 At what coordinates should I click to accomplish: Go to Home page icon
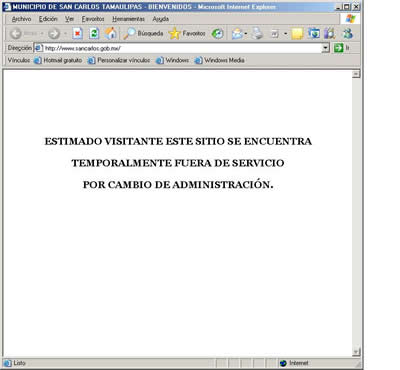coord(111,33)
